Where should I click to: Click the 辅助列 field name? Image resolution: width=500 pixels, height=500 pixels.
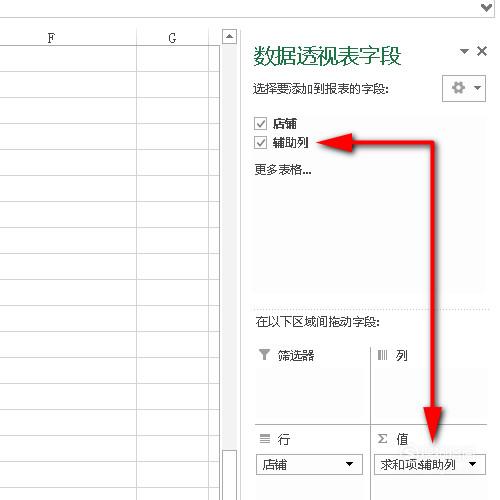[x=290, y=143]
